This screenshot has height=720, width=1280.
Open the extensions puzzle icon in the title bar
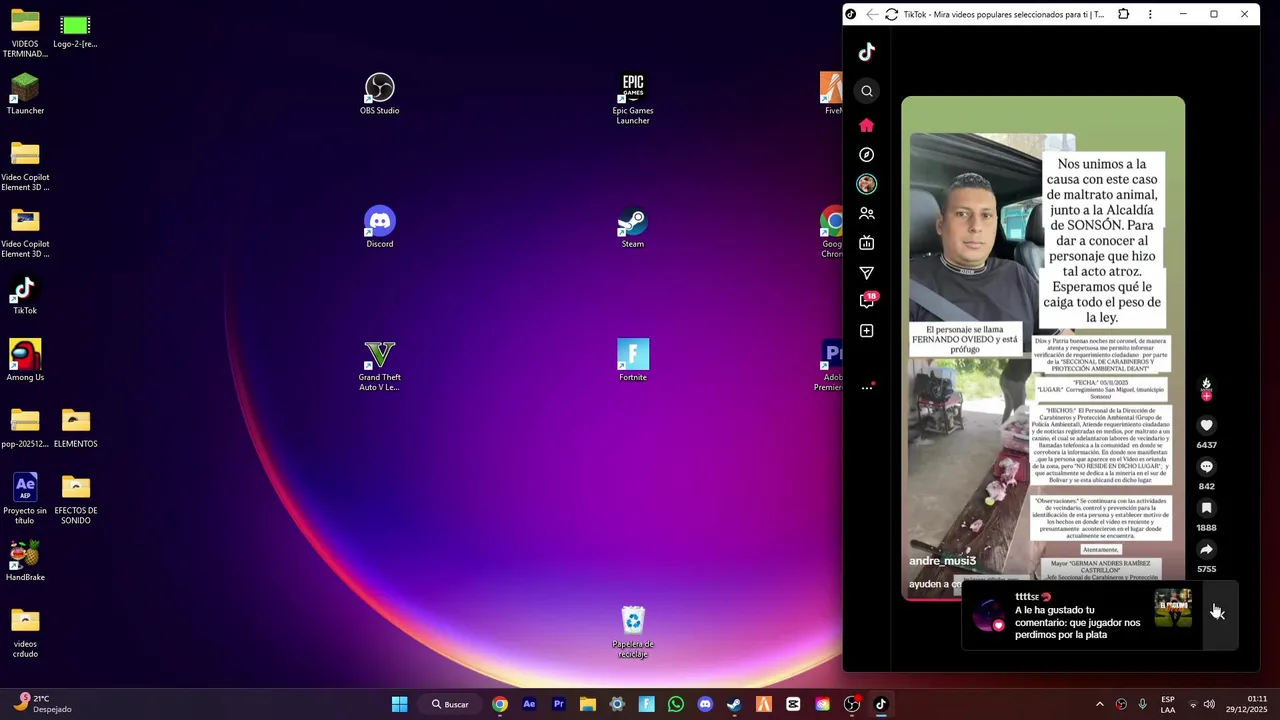[1124, 14]
